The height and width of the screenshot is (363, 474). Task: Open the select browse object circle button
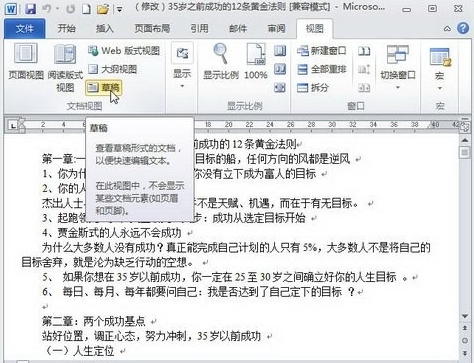465,341
